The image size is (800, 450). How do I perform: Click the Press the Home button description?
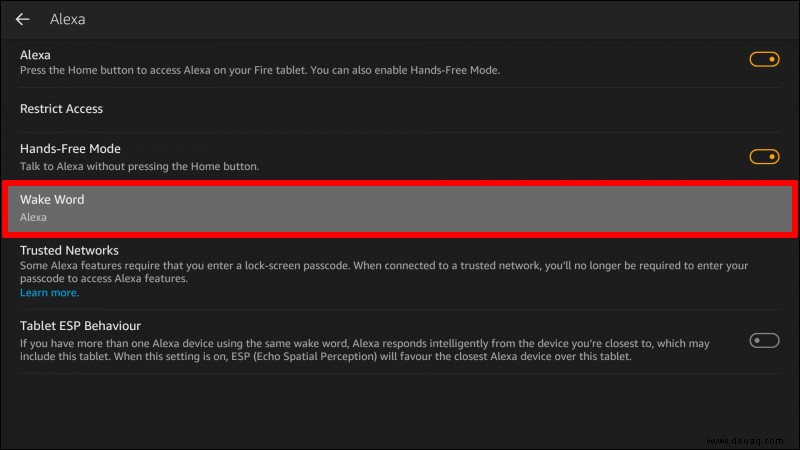pos(260,70)
